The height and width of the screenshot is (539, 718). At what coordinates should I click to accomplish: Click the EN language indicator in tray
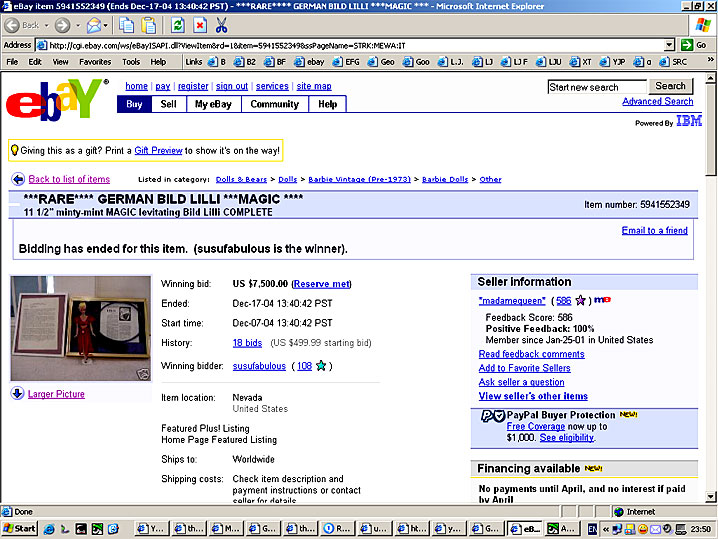click(592, 529)
